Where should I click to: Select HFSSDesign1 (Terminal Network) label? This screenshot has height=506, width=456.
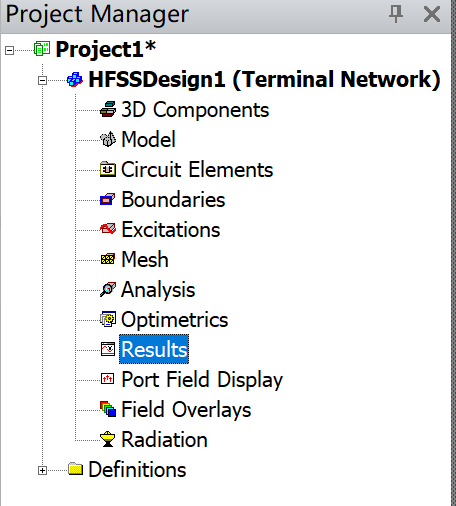point(264,80)
